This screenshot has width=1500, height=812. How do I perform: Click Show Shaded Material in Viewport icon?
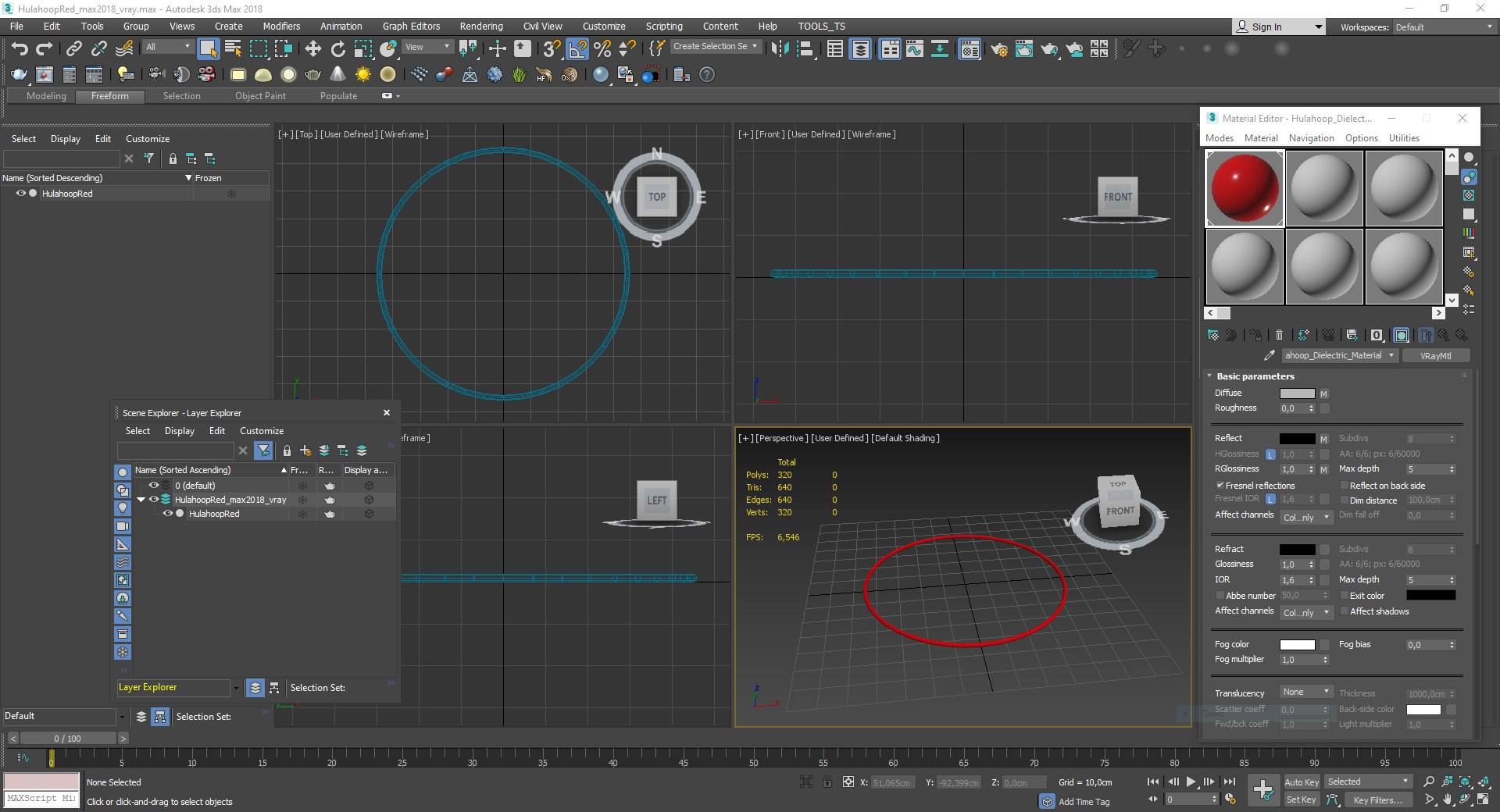click(x=1402, y=335)
